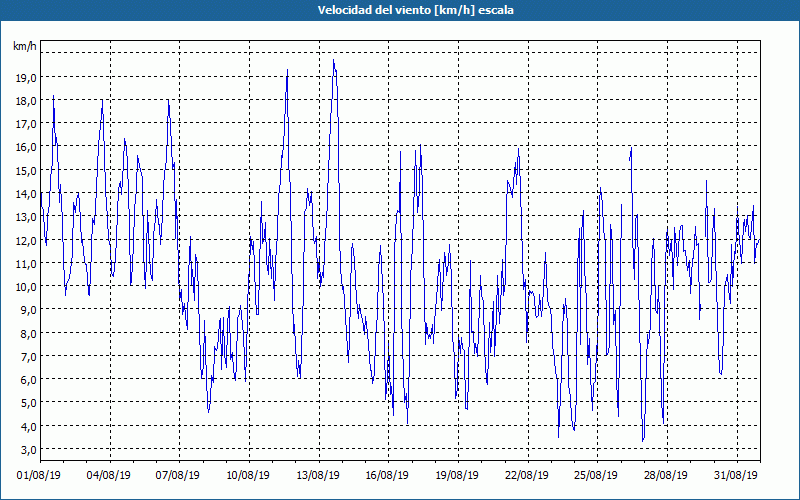Select the 28/08/19 date label

coord(666,475)
